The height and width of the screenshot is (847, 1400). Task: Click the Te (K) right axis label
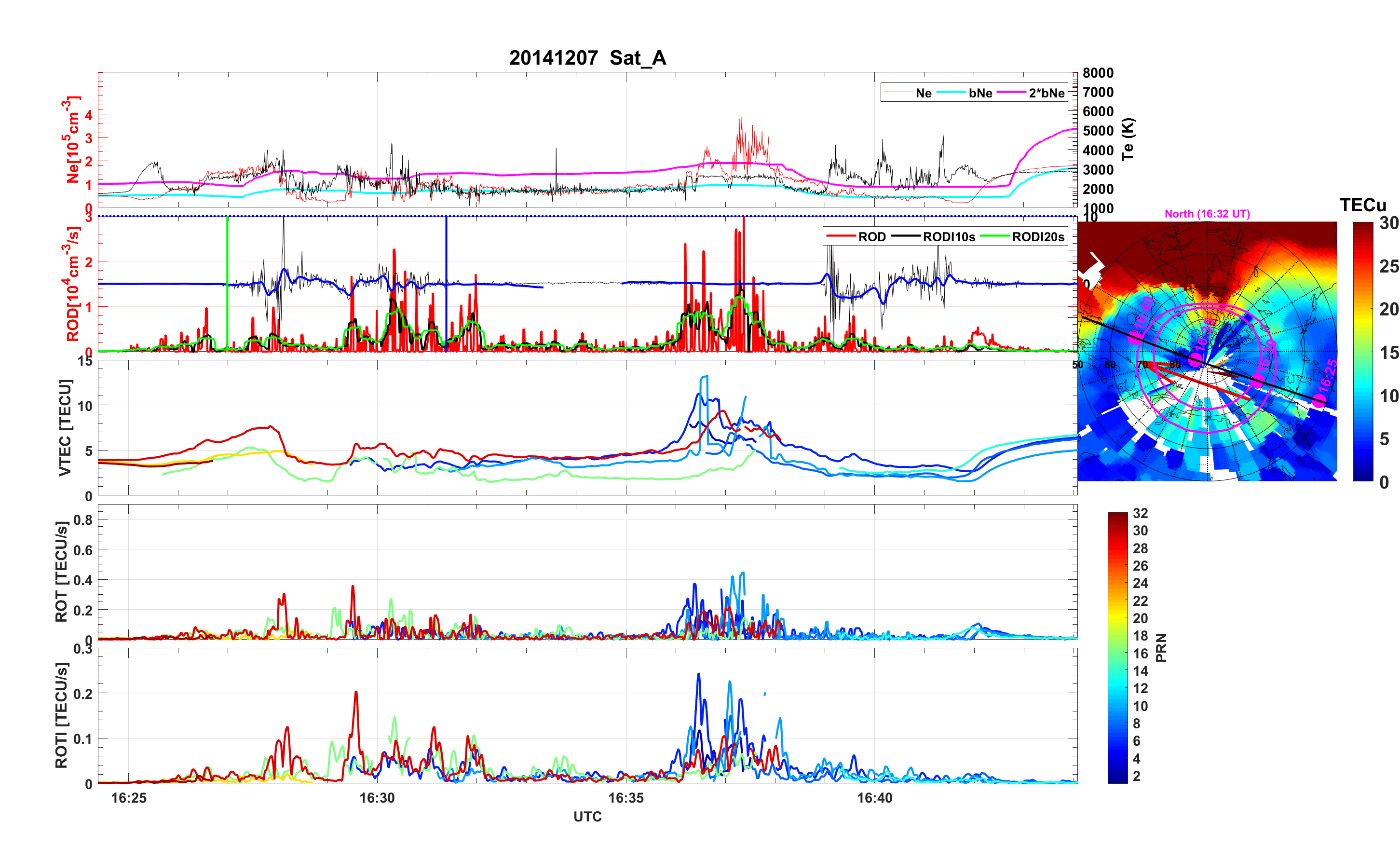click(x=1128, y=139)
